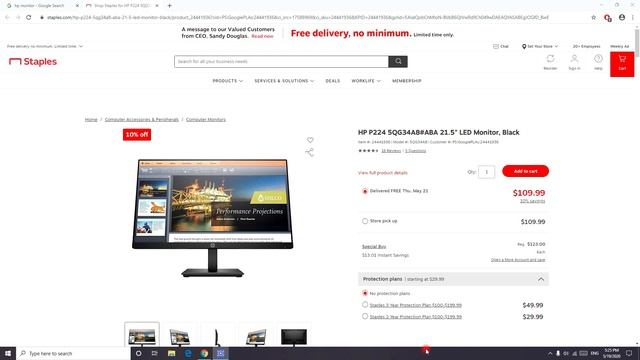Click the Staples logo

tap(33, 62)
